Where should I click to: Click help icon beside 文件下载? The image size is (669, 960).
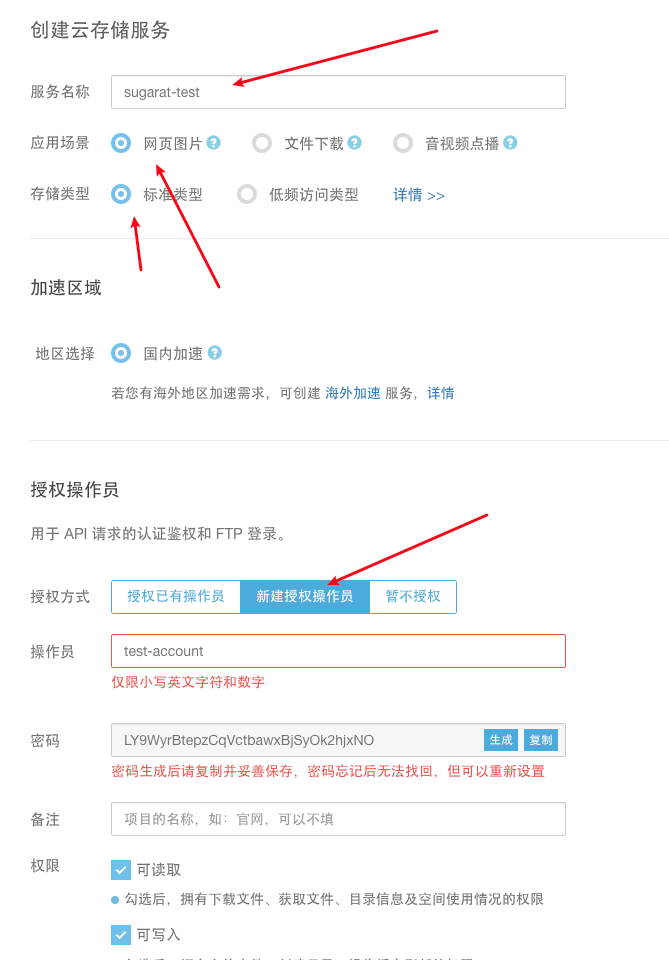pos(354,143)
